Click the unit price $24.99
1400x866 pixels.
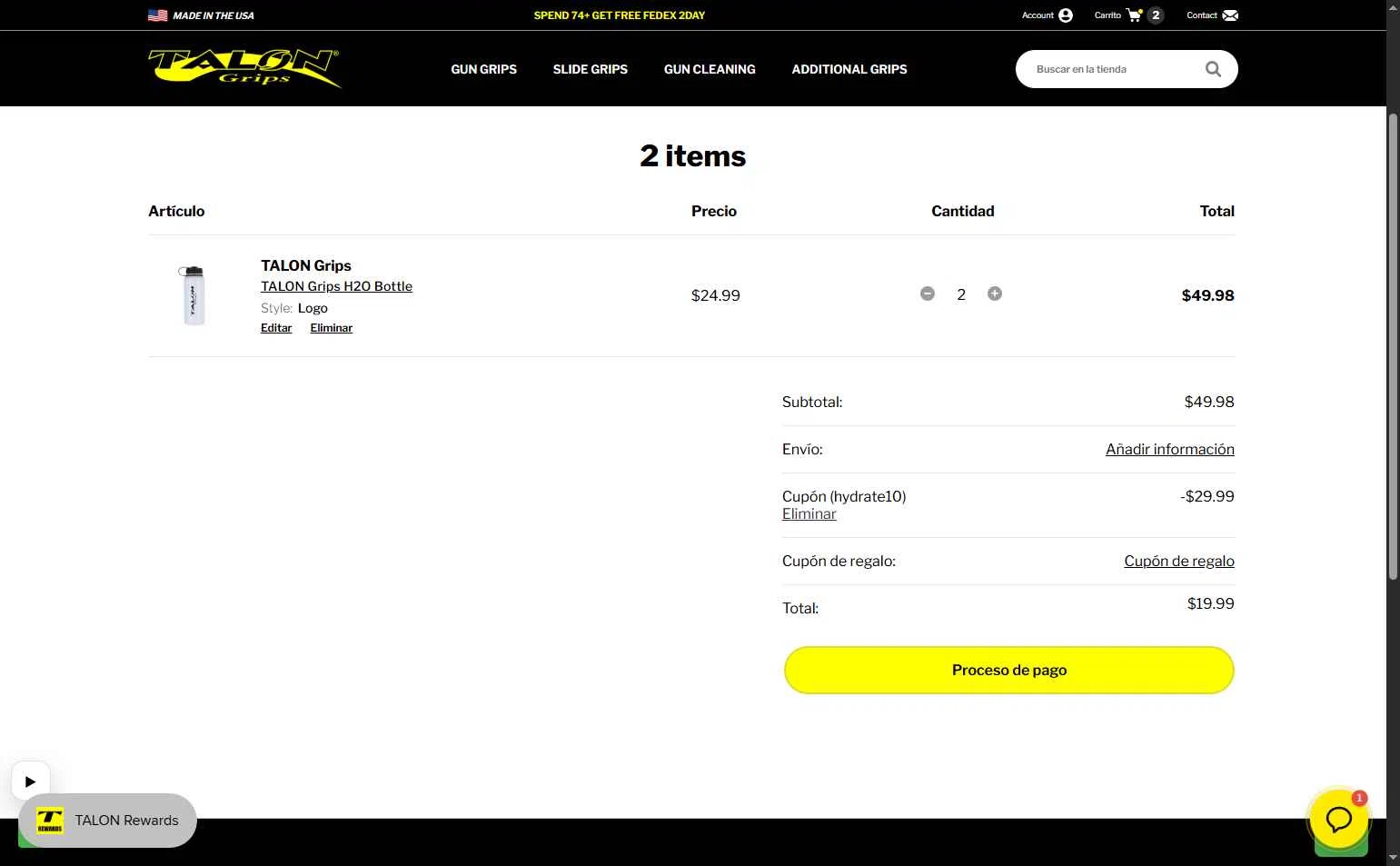(x=716, y=295)
